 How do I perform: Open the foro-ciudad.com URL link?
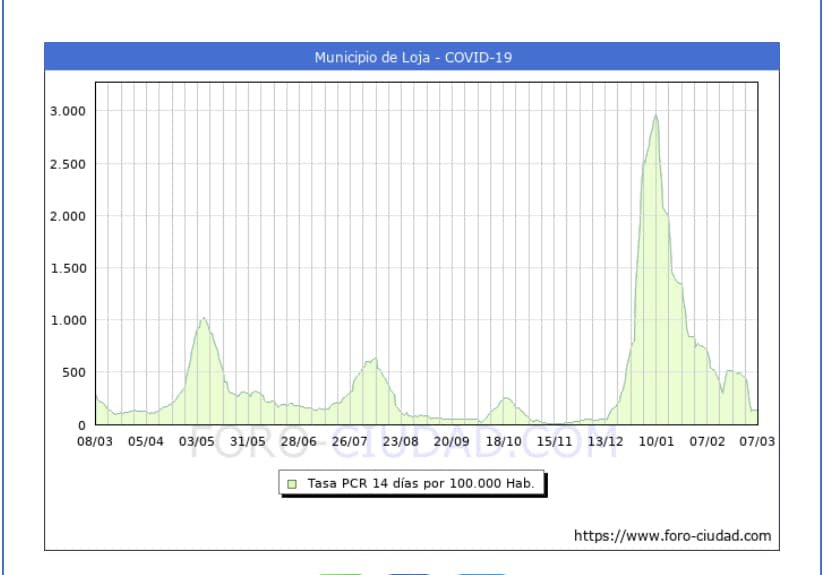point(672,536)
